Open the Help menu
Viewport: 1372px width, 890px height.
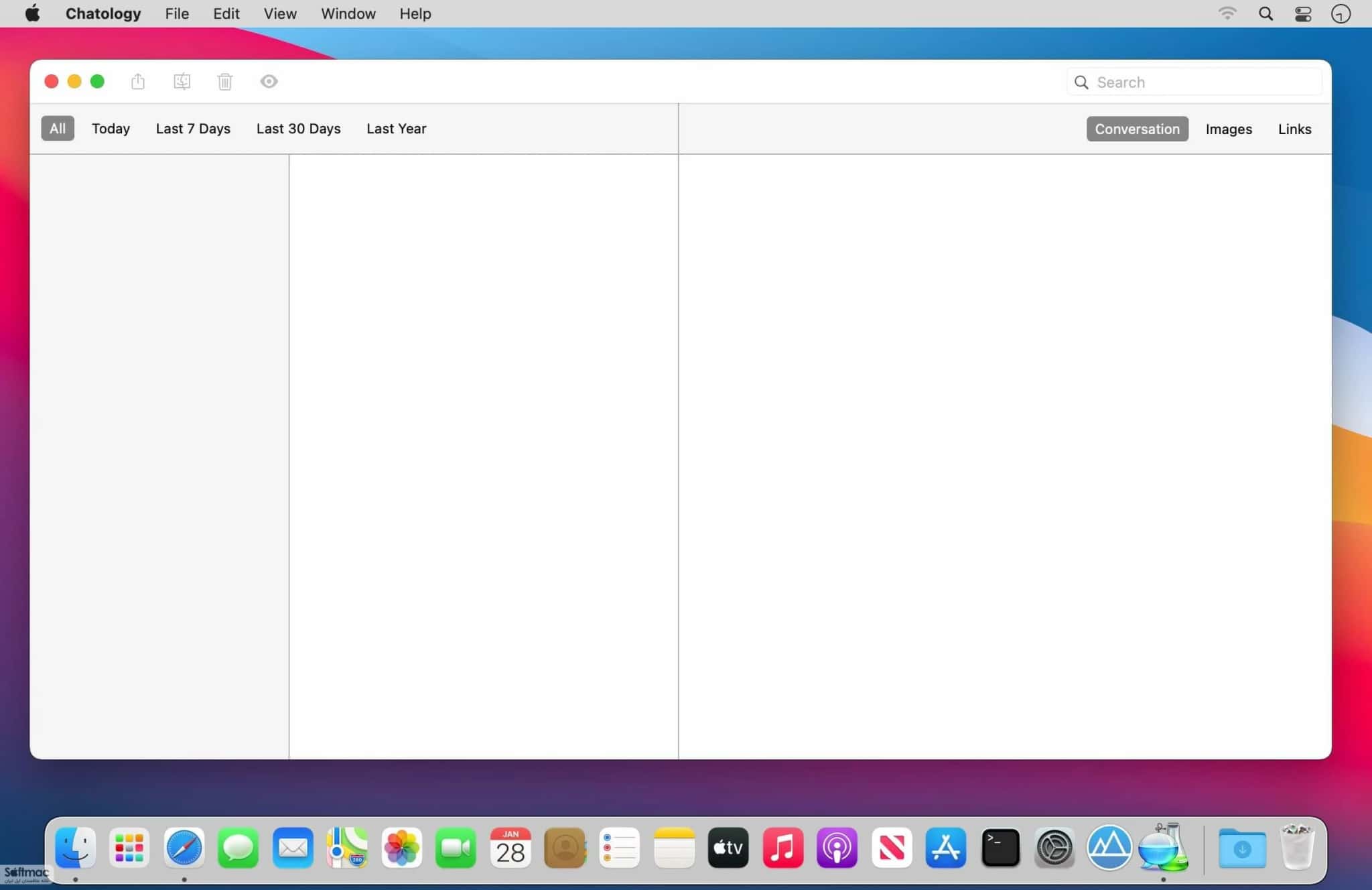[x=415, y=13]
